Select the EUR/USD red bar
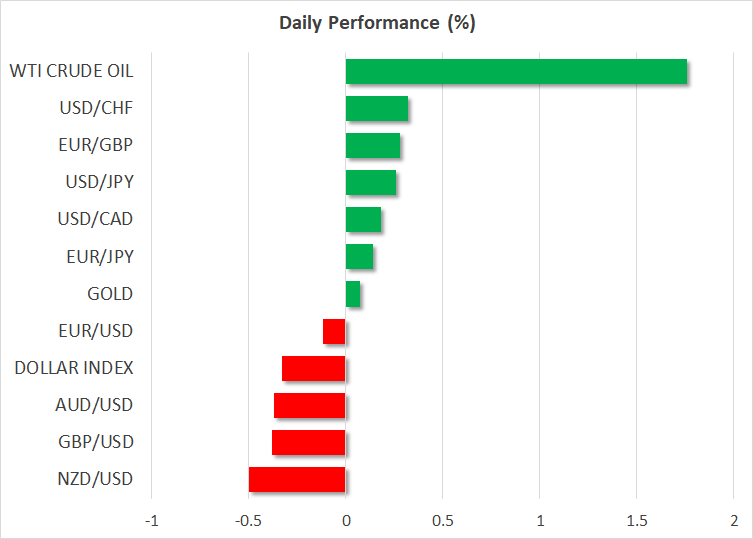 coord(334,331)
